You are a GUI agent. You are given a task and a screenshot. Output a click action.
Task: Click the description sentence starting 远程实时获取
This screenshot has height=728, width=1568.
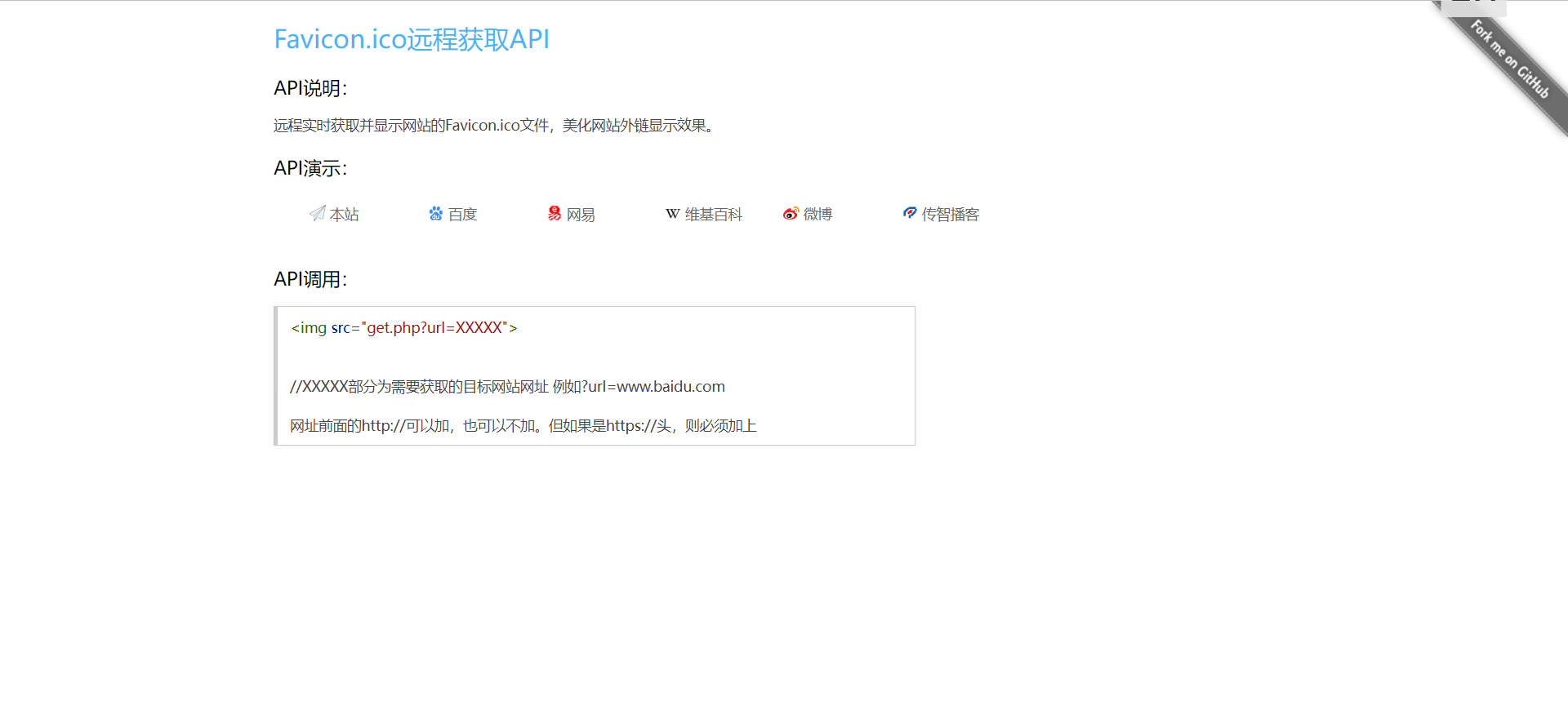coord(496,125)
